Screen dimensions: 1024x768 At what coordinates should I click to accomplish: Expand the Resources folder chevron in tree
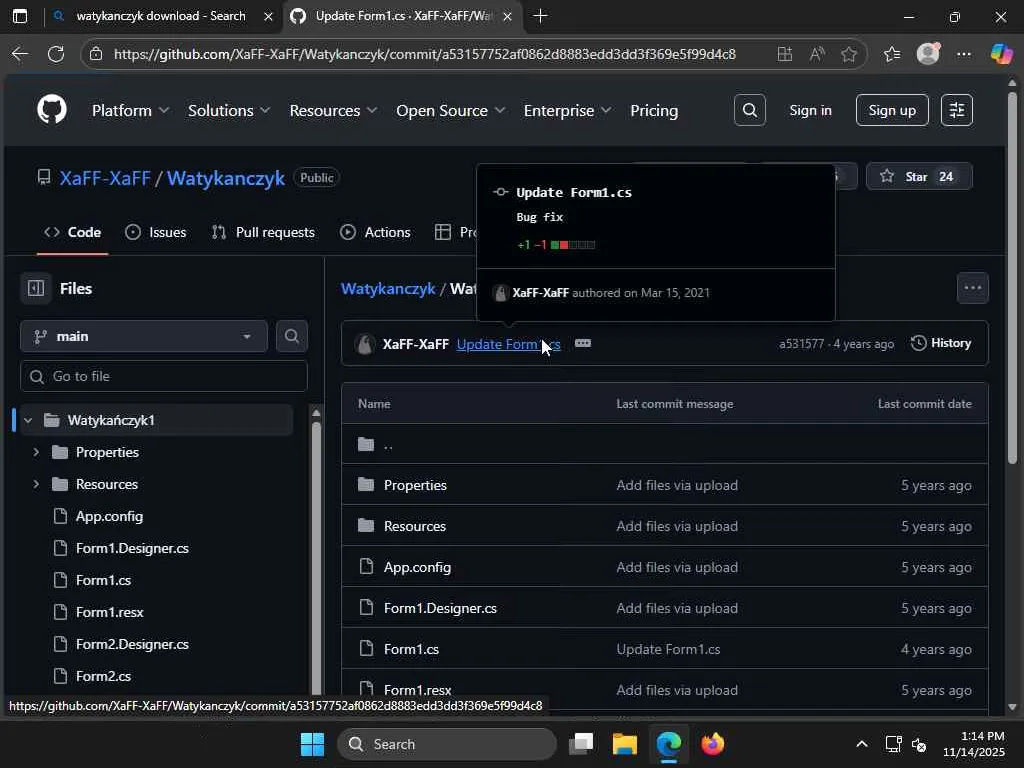(36, 484)
